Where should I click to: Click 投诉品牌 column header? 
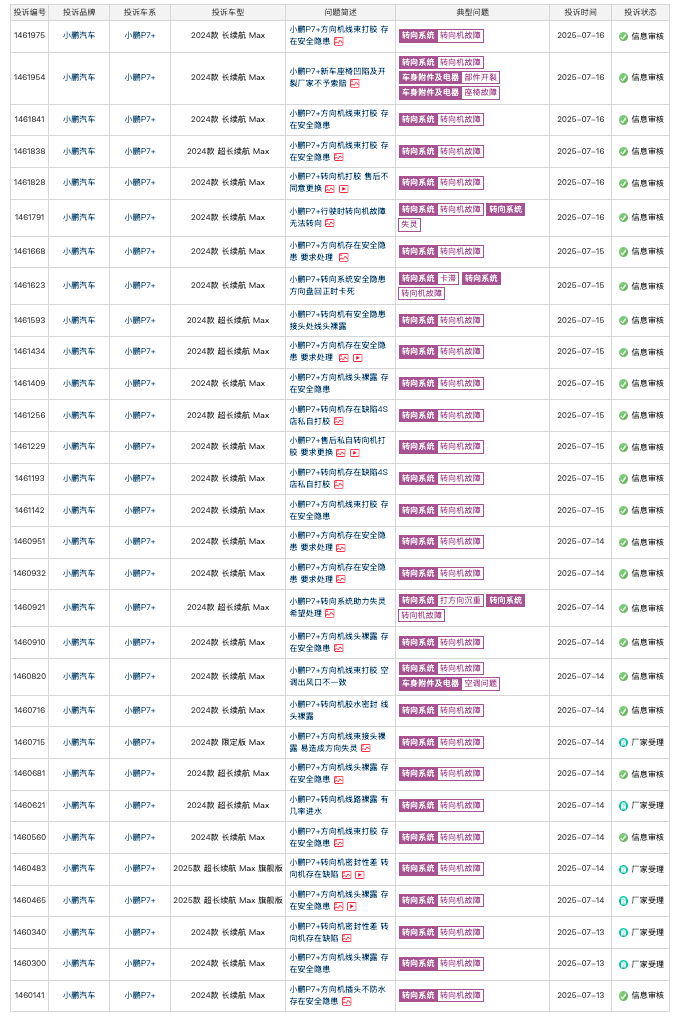[79, 12]
